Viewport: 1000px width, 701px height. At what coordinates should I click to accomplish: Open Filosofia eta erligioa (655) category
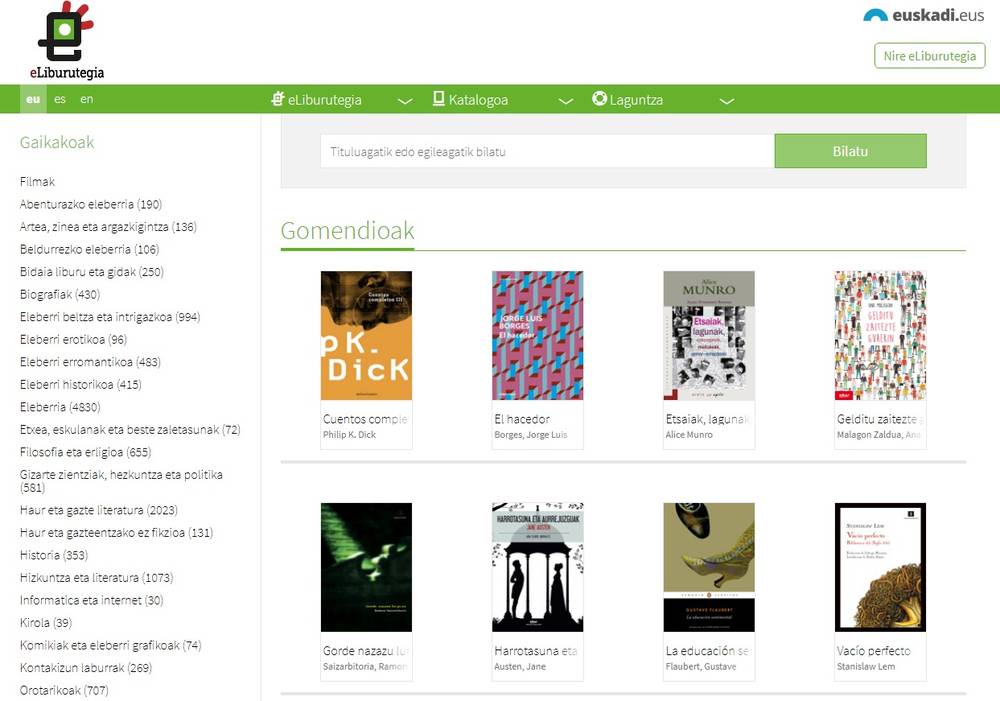pos(85,452)
